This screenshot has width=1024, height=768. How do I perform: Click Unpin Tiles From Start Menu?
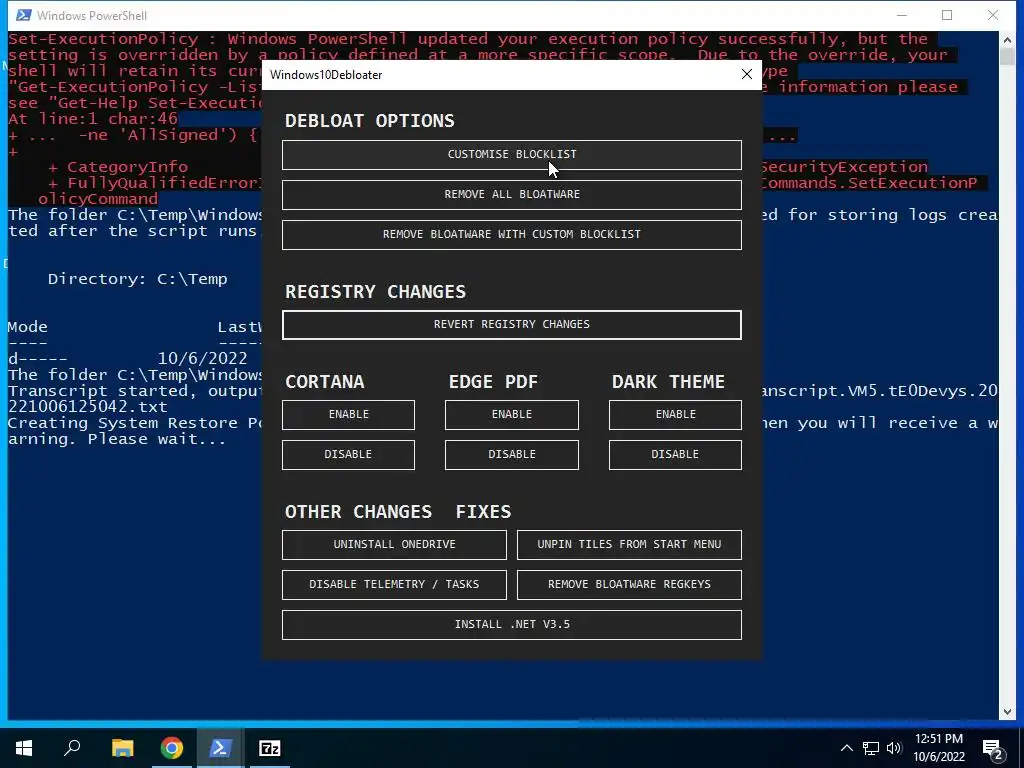(629, 545)
